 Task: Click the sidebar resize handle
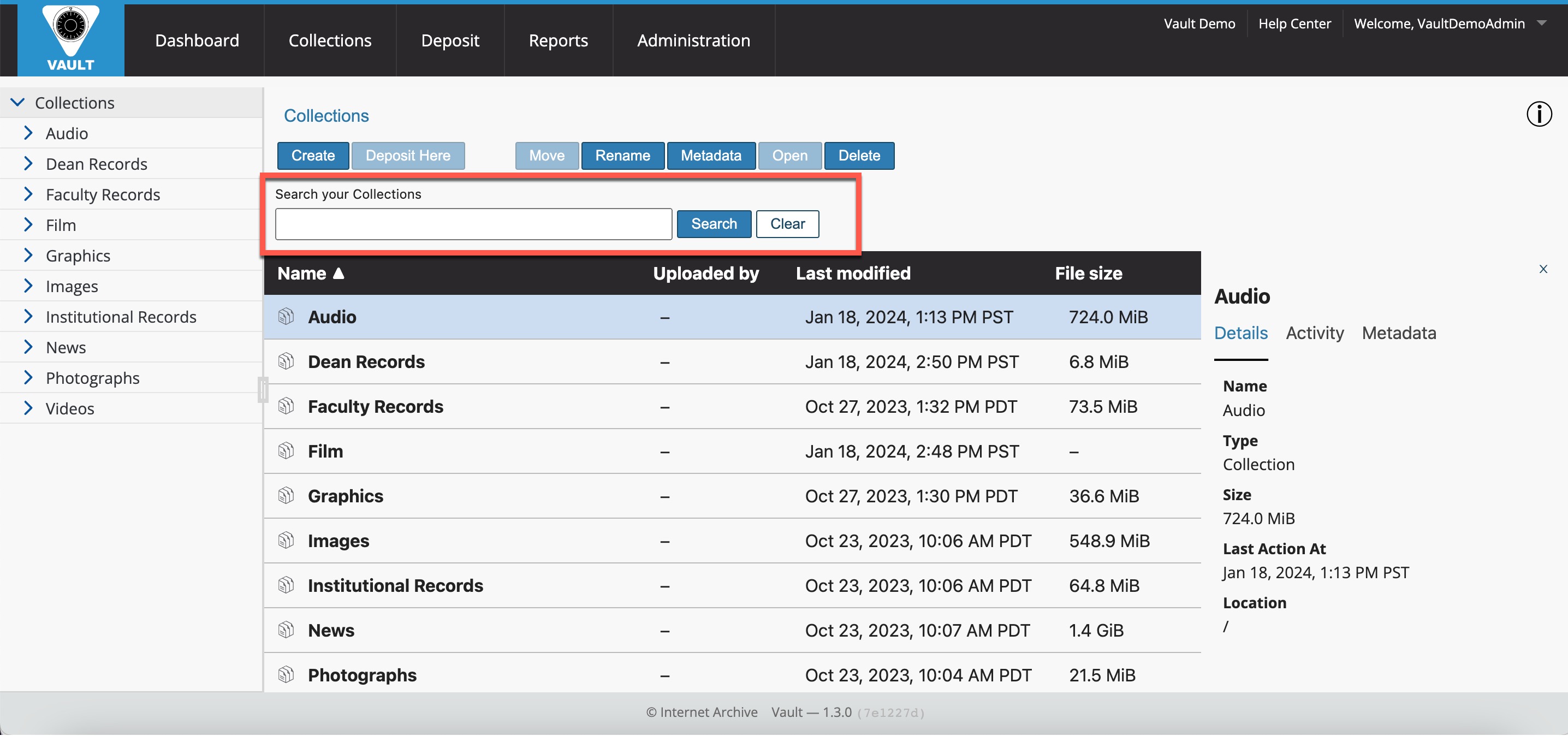pos(263,390)
